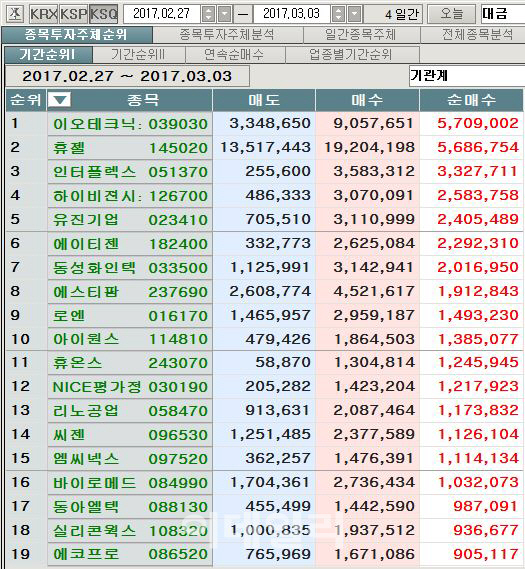Screen dimensions: 525x569
Task: Click the 매도 column header
Action: coord(264,100)
